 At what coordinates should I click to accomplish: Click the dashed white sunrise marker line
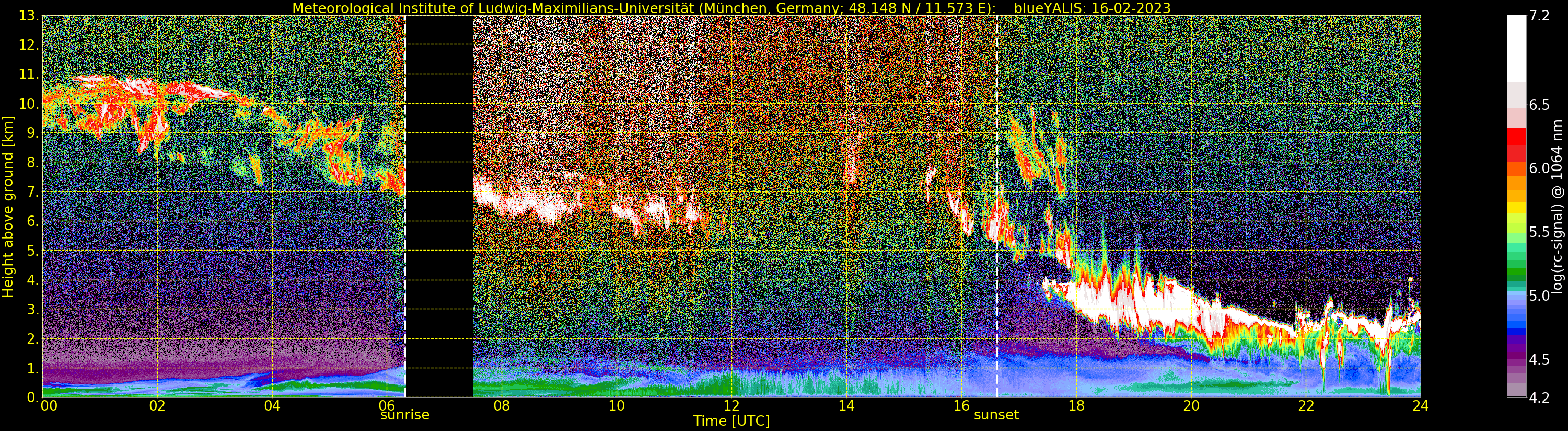(405, 207)
